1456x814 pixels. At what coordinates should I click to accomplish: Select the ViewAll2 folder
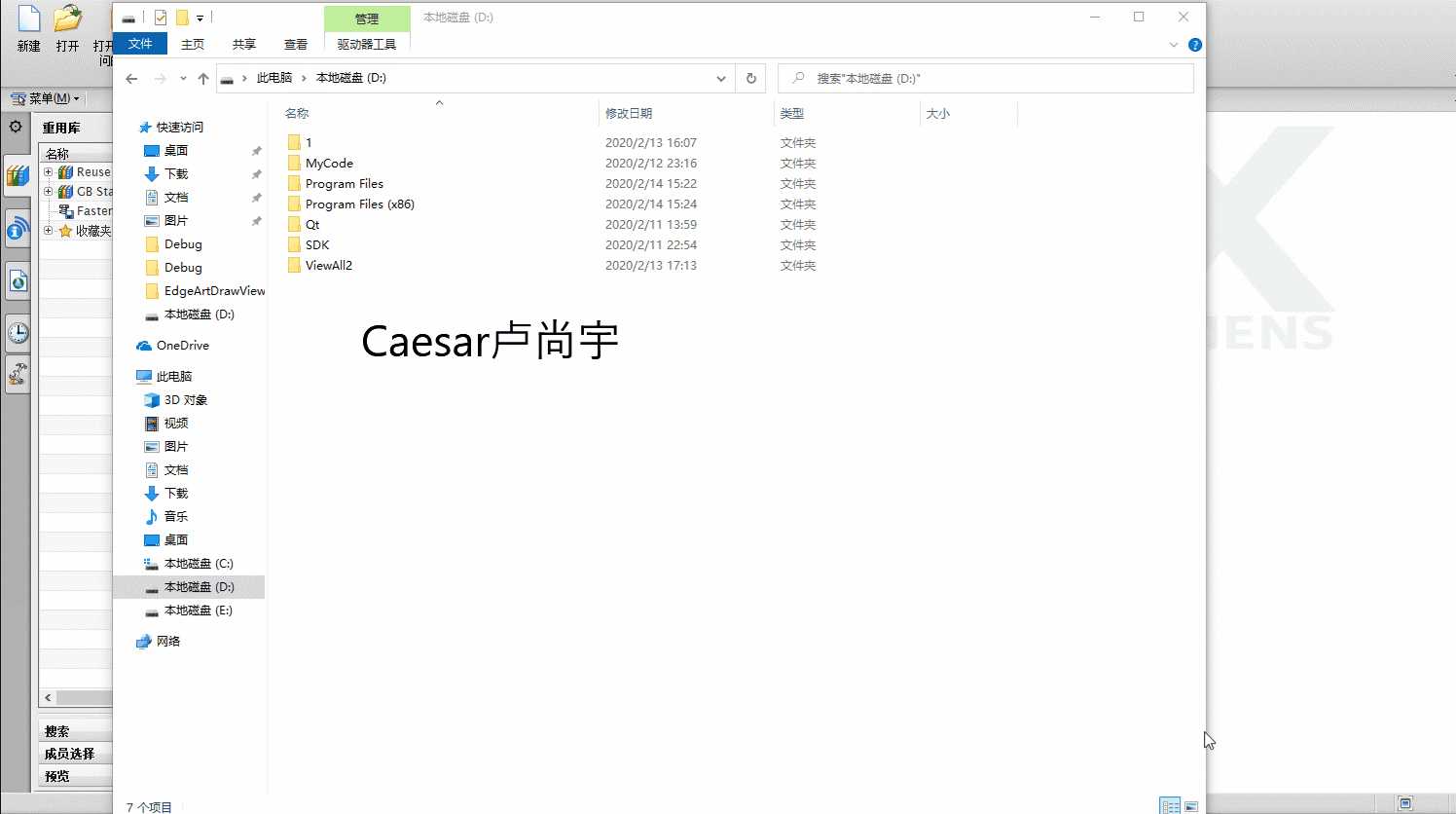(320, 266)
